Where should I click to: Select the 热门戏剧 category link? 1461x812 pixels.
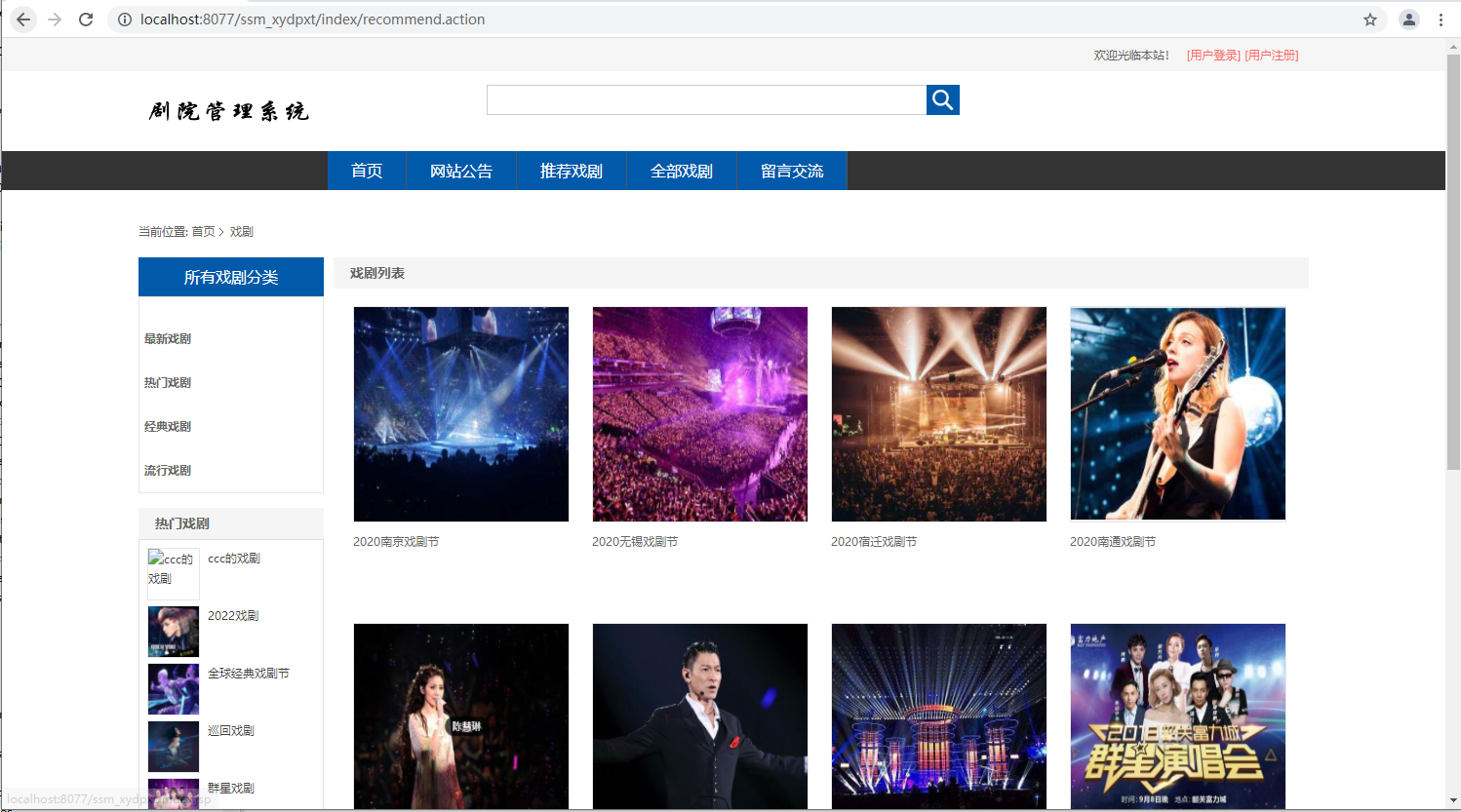point(168,383)
